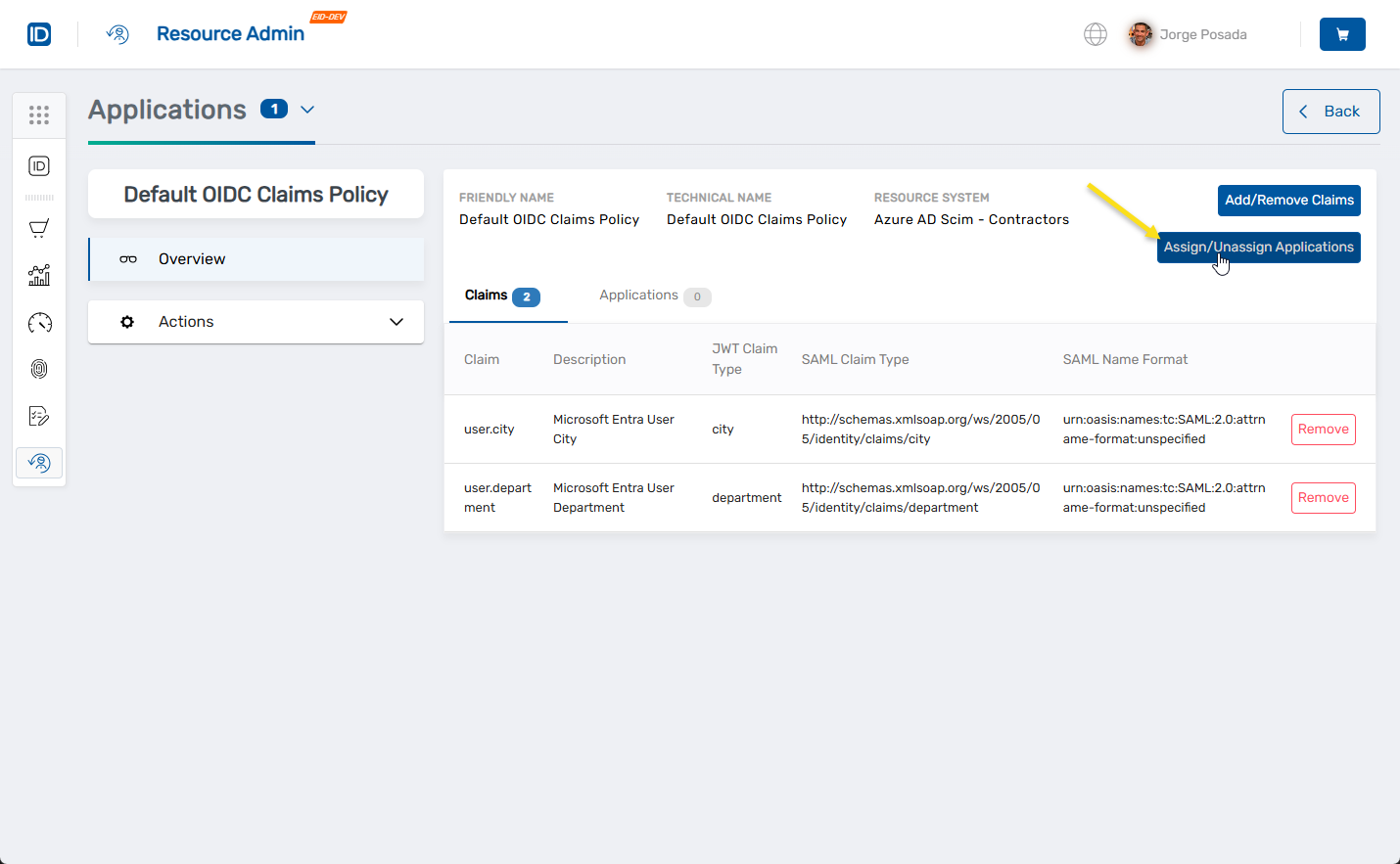
Task: Expand the Actions section
Action: coord(397,321)
